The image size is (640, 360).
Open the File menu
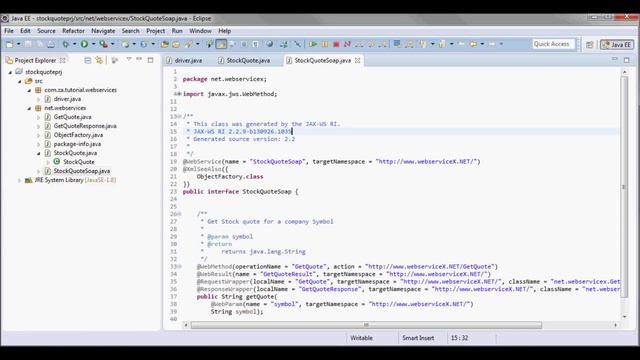click(x=9, y=31)
